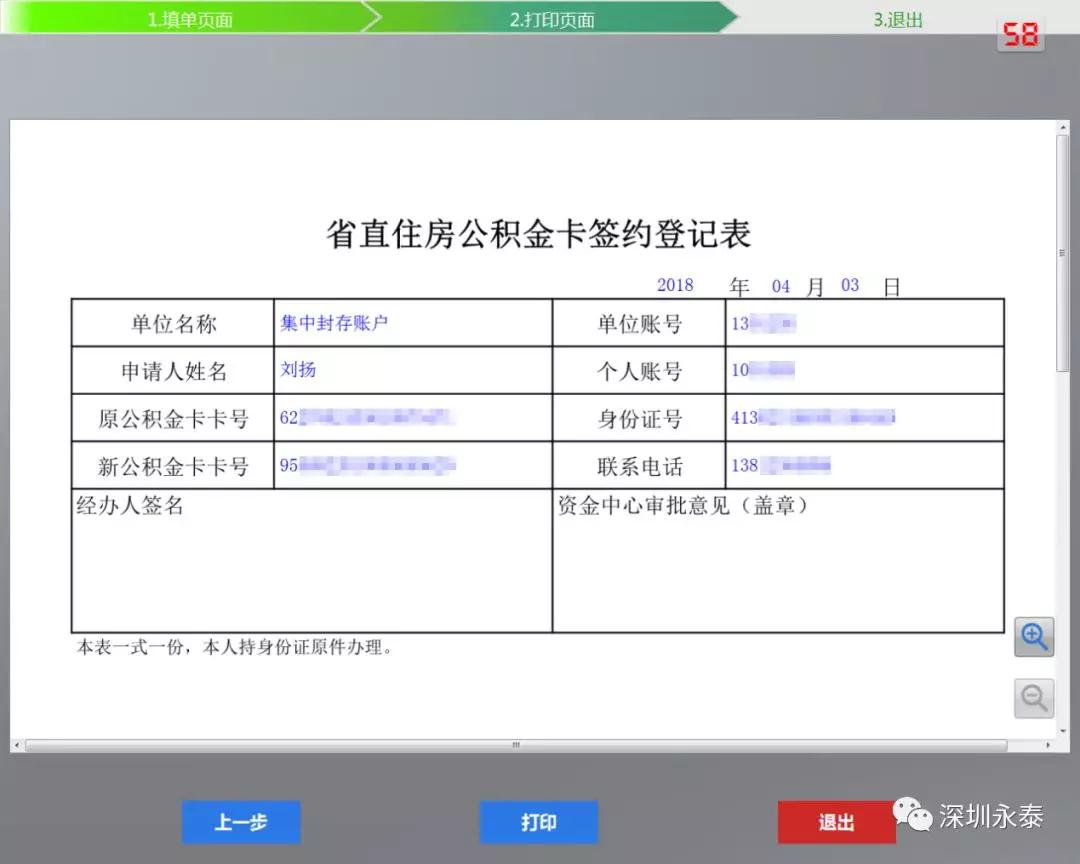Click the scrollbar down arrow
Viewport: 1080px width, 864px height.
click(x=1061, y=731)
